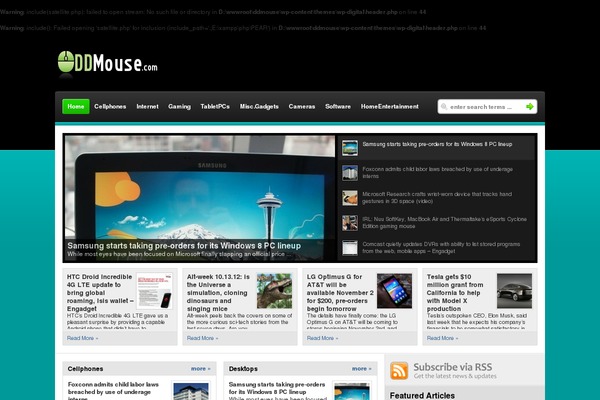Image resolution: width=600 pixels, height=400 pixels.
Task: Open Samsung starts taking pre-orders slider list item
Action: [437, 144]
